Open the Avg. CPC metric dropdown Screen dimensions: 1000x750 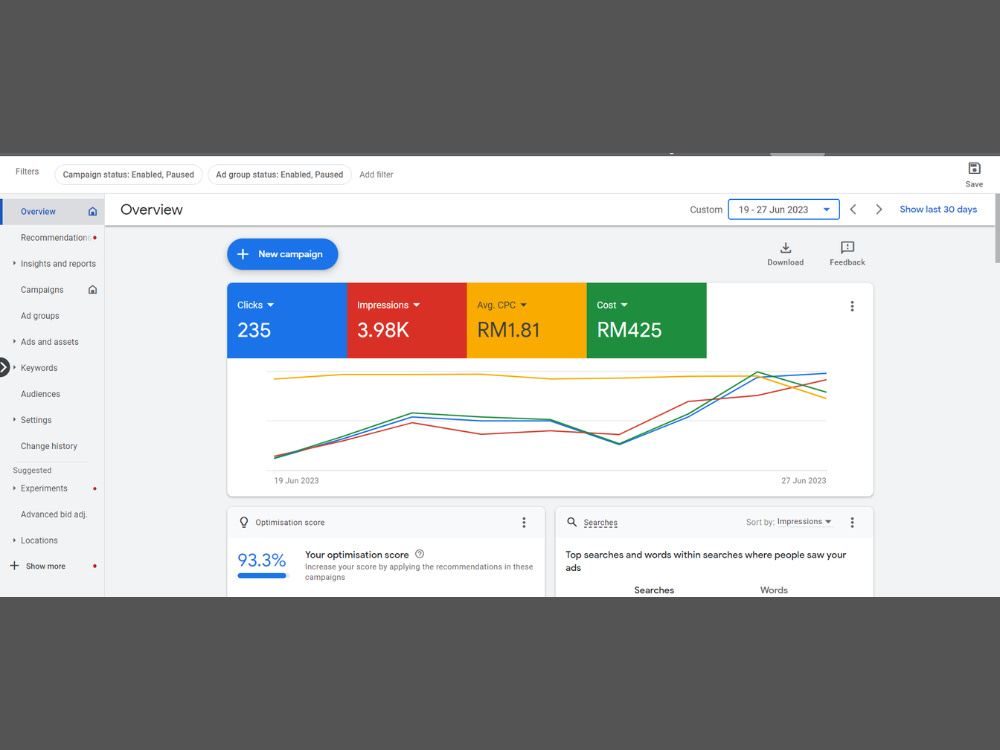pos(502,305)
